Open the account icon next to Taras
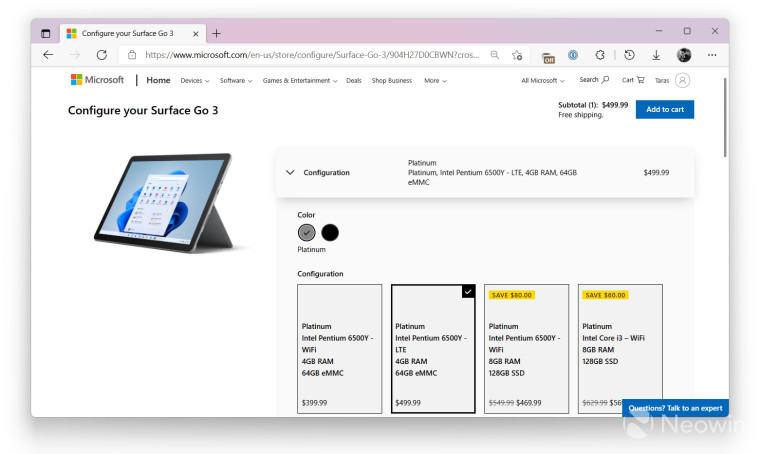 point(682,80)
